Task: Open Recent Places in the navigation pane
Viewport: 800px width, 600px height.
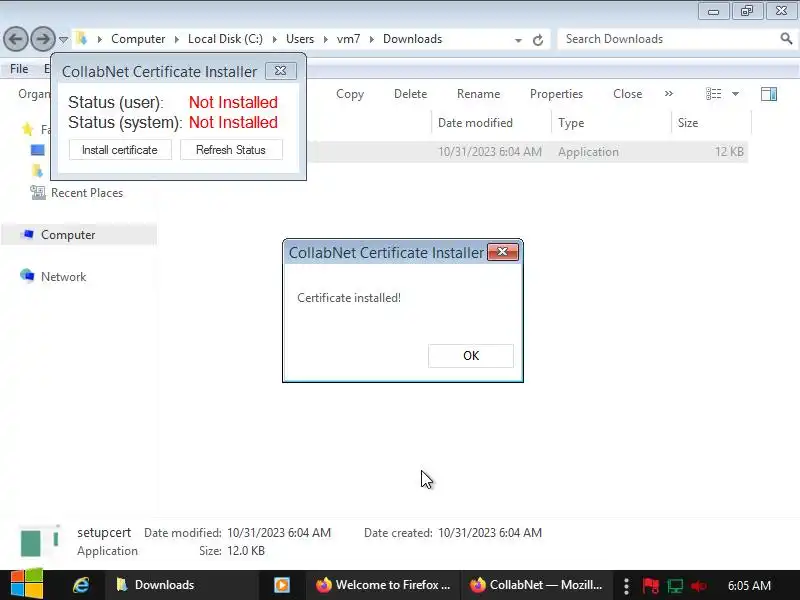Action: point(87,193)
